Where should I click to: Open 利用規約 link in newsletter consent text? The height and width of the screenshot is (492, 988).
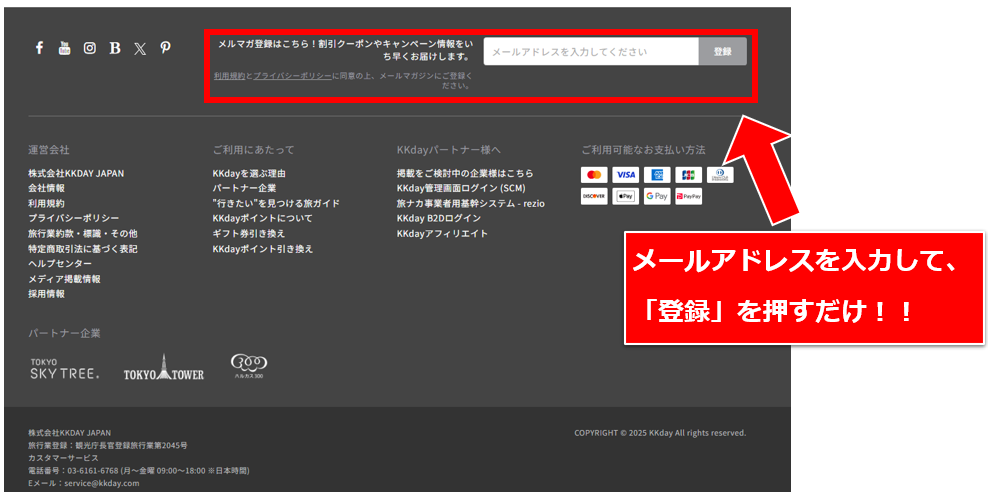tap(229, 76)
